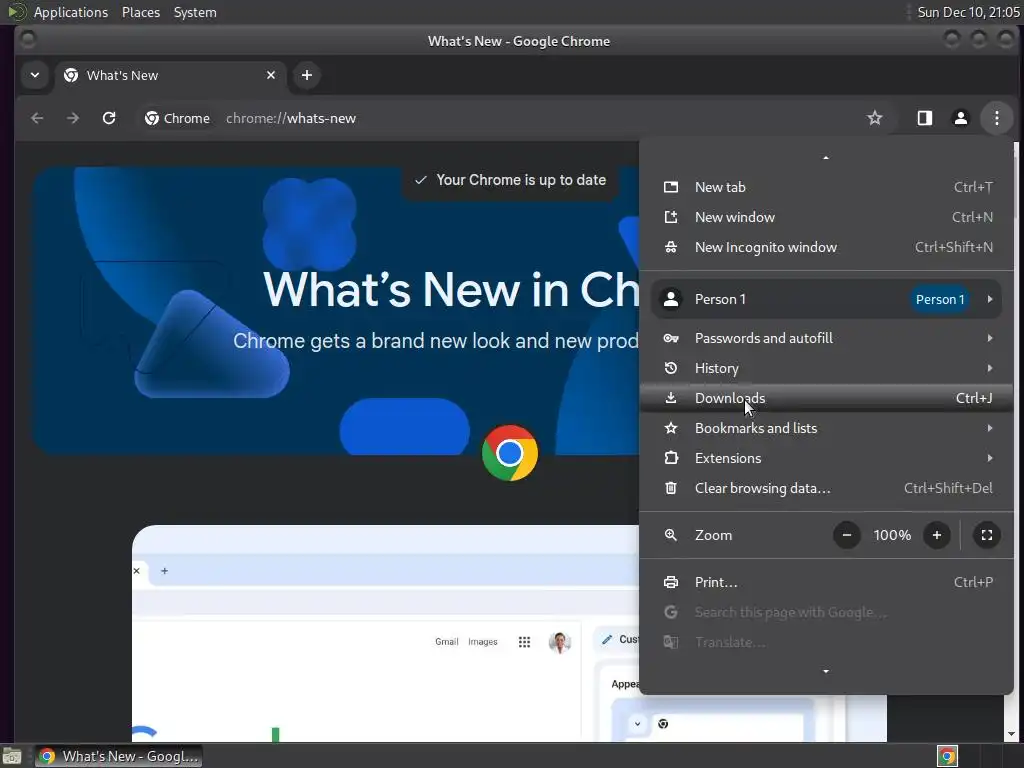
Task: Open the tab search dropdown chevron
Action: (35, 75)
